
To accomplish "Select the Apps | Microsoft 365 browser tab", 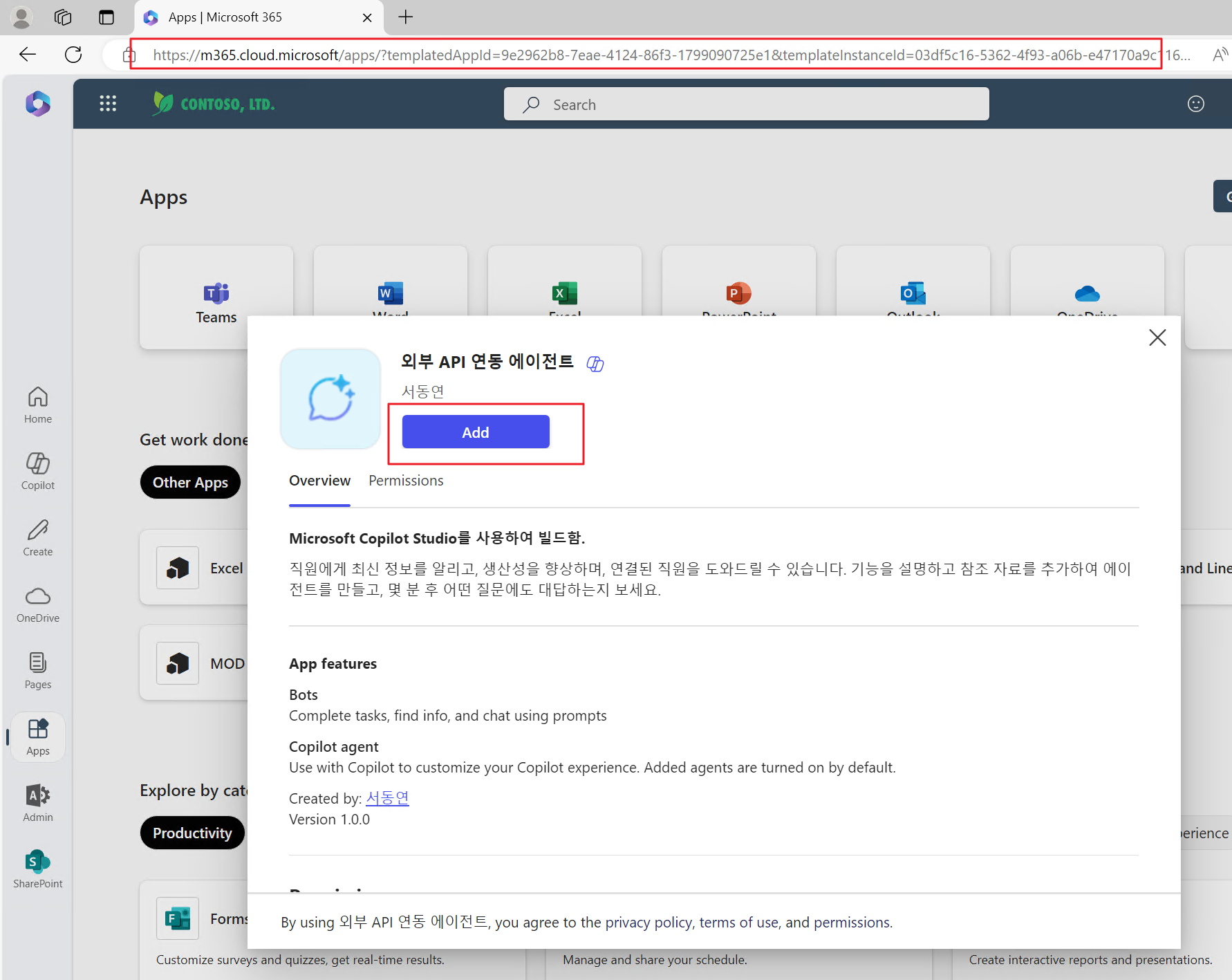I will tap(257, 17).
